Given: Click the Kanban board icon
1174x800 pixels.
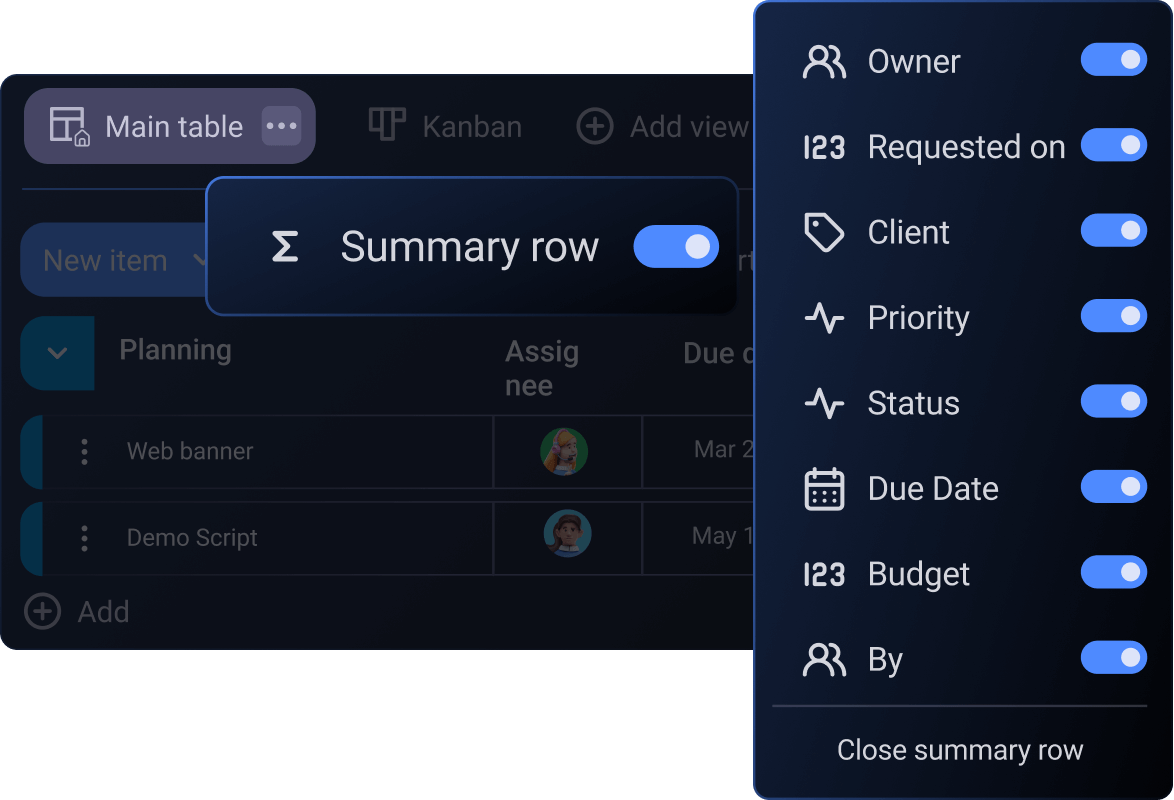Looking at the screenshot, I should tap(387, 126).
